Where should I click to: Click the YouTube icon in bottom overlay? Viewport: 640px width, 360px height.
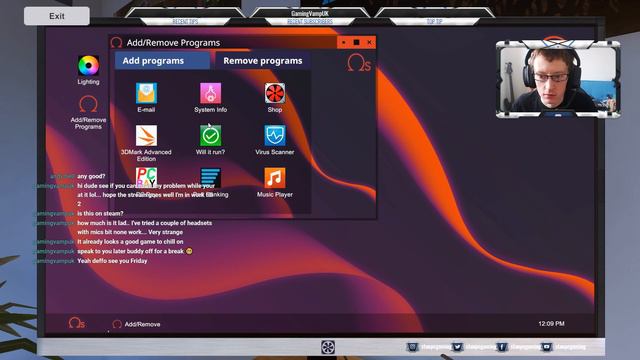pyautogui.click(x=546, y=347)
